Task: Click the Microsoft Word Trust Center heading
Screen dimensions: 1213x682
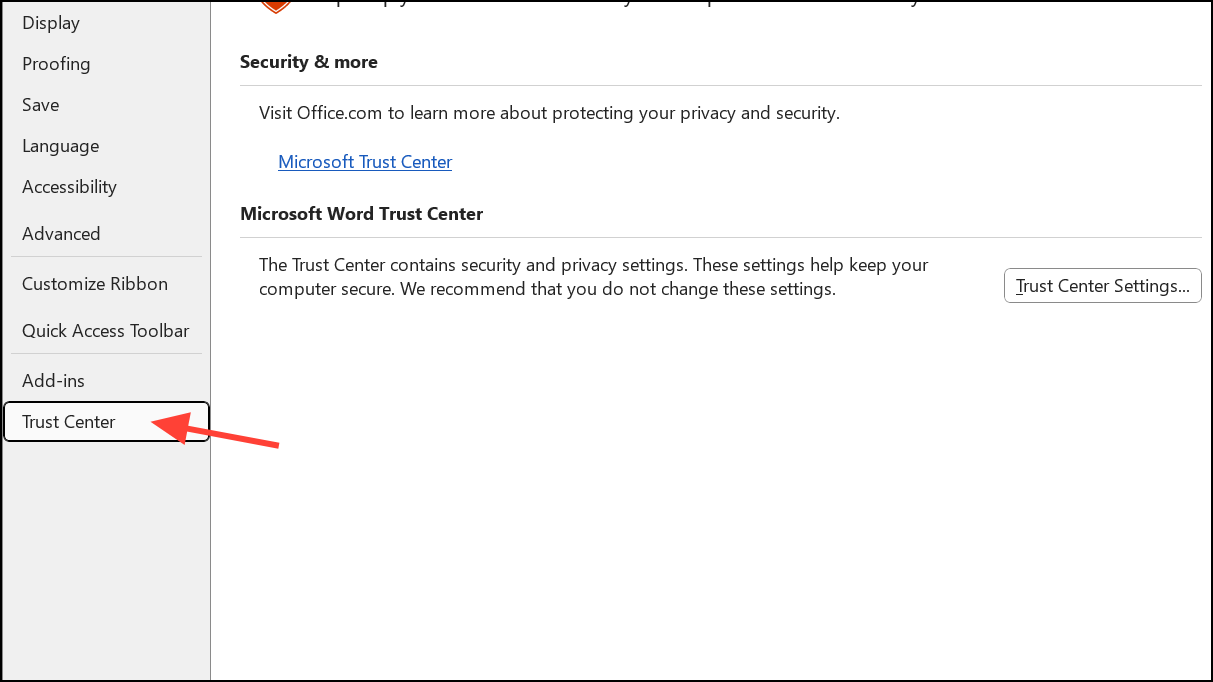Action: click(x=361, y=214)
